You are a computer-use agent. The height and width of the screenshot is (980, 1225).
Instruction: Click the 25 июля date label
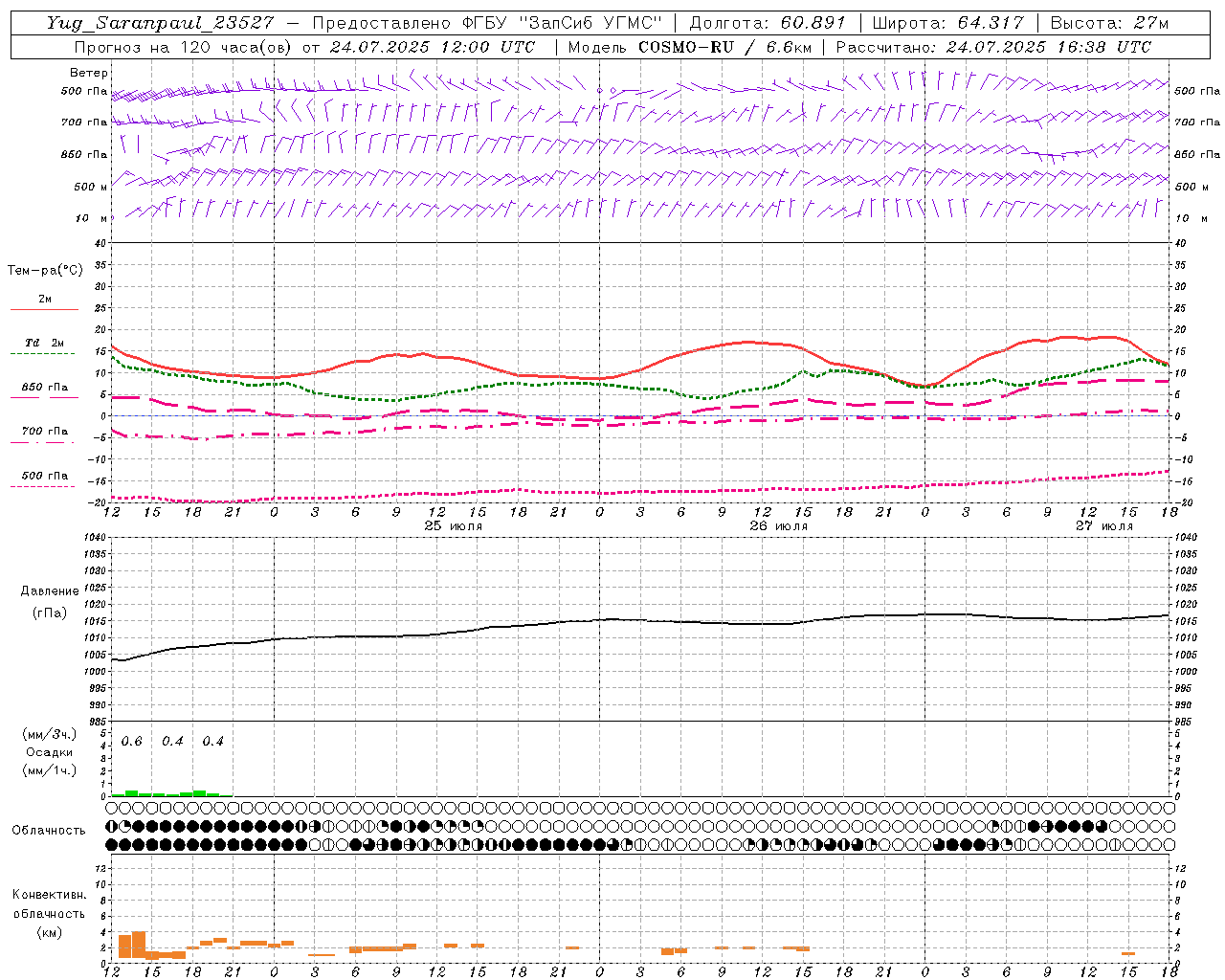click(x=454, y=526)
